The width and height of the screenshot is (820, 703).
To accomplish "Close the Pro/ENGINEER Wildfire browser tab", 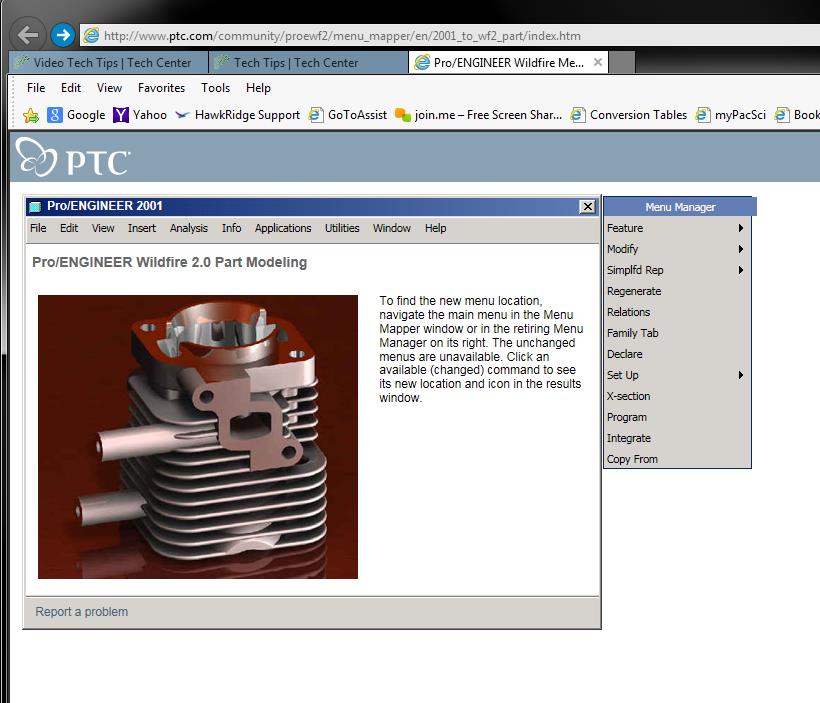I will [x=598, y=62].
